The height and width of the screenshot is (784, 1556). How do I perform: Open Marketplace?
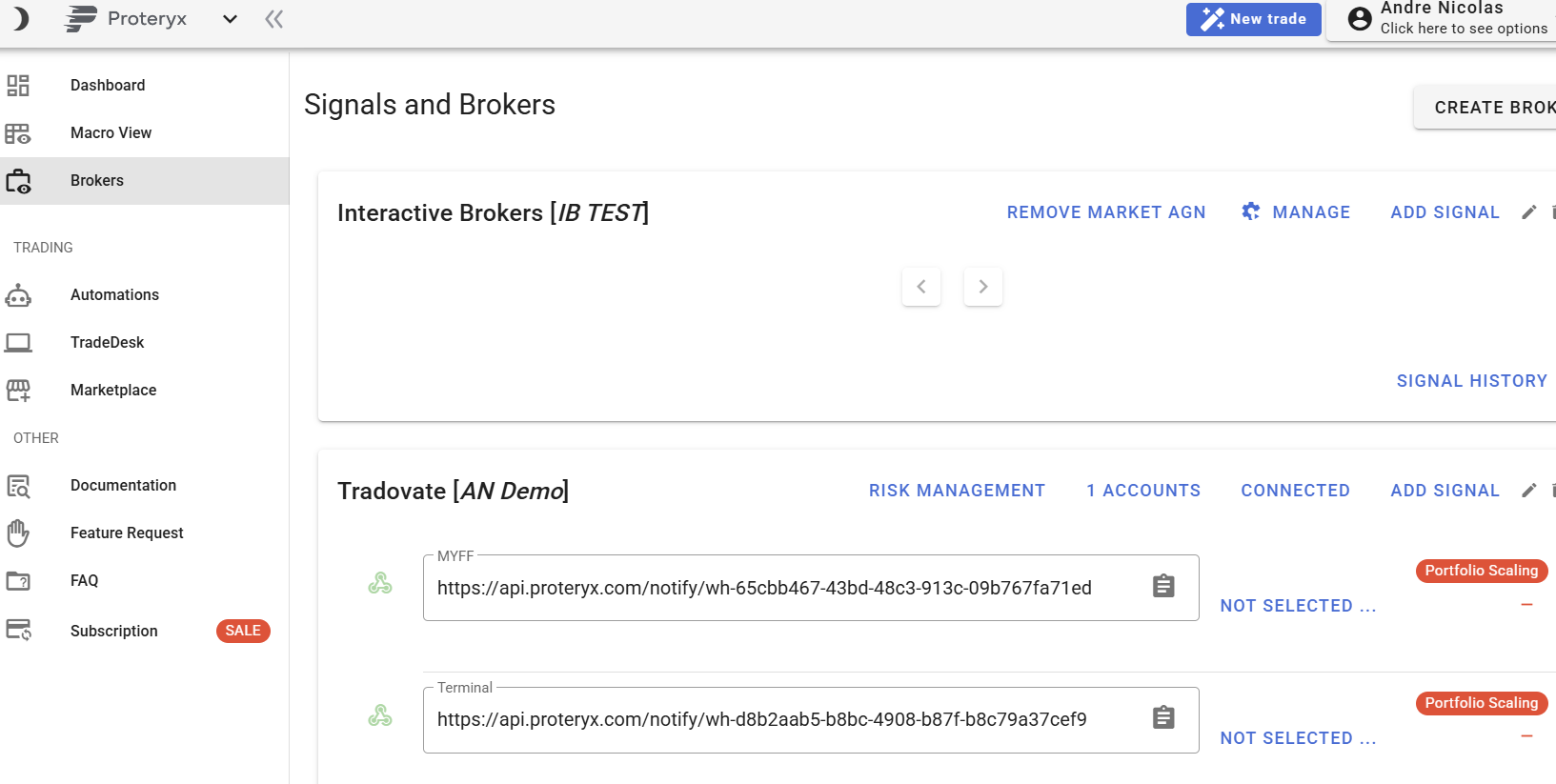coord(113,391)
